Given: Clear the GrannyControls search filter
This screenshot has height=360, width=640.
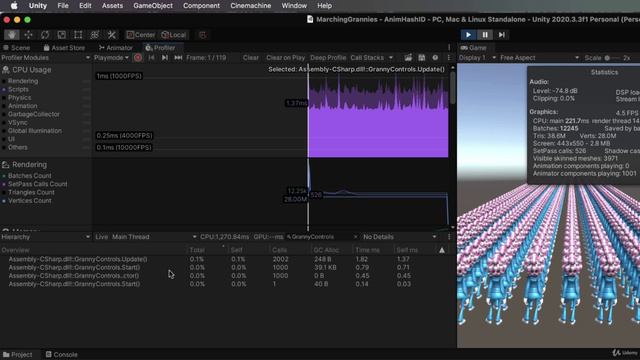Looking at the screenshot, I should 355,237.
